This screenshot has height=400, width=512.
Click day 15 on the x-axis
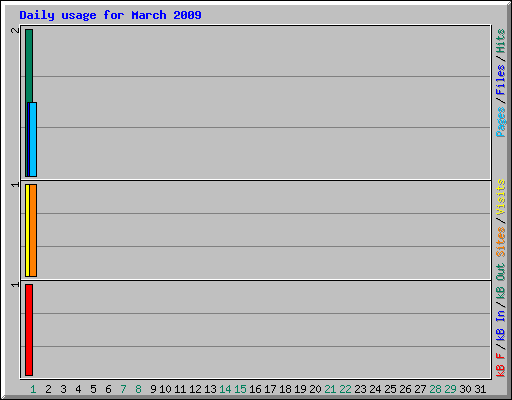pos(240,389)
